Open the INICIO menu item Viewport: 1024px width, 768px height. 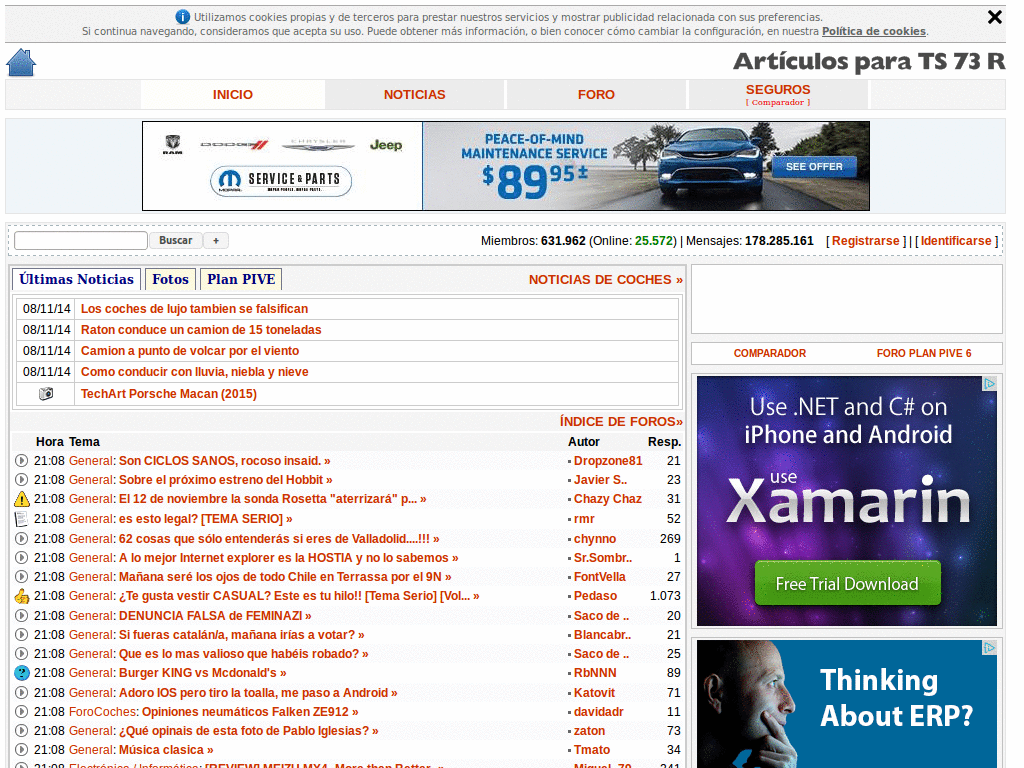[x=232, y=95]
